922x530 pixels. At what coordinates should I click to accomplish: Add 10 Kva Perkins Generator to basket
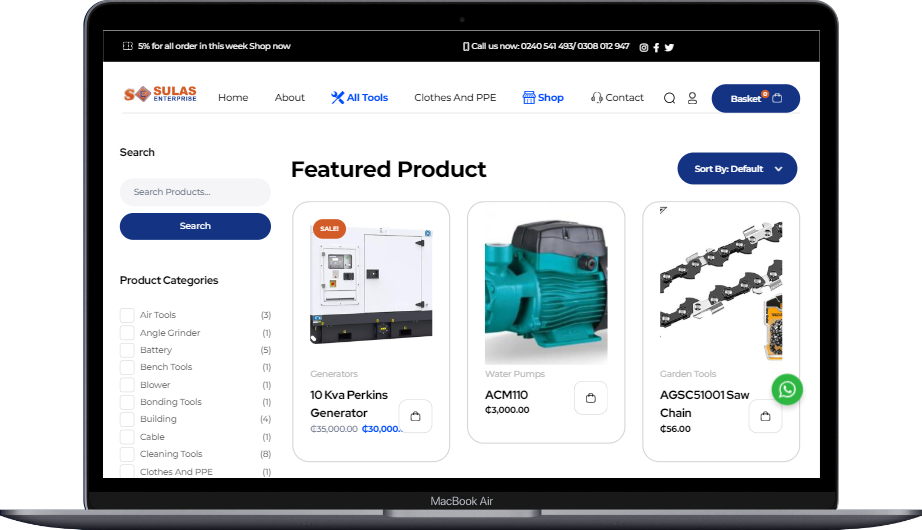click(x=415, y=416)
